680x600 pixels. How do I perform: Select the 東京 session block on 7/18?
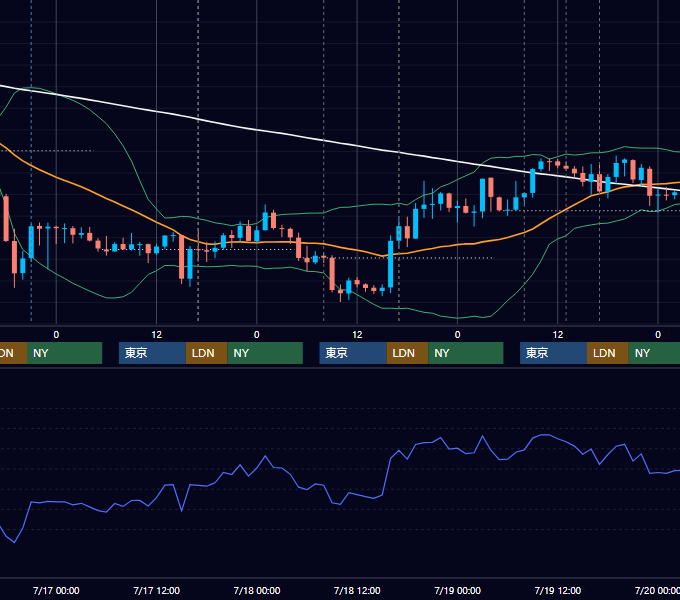pyautogui.click(x=353, y=353)
